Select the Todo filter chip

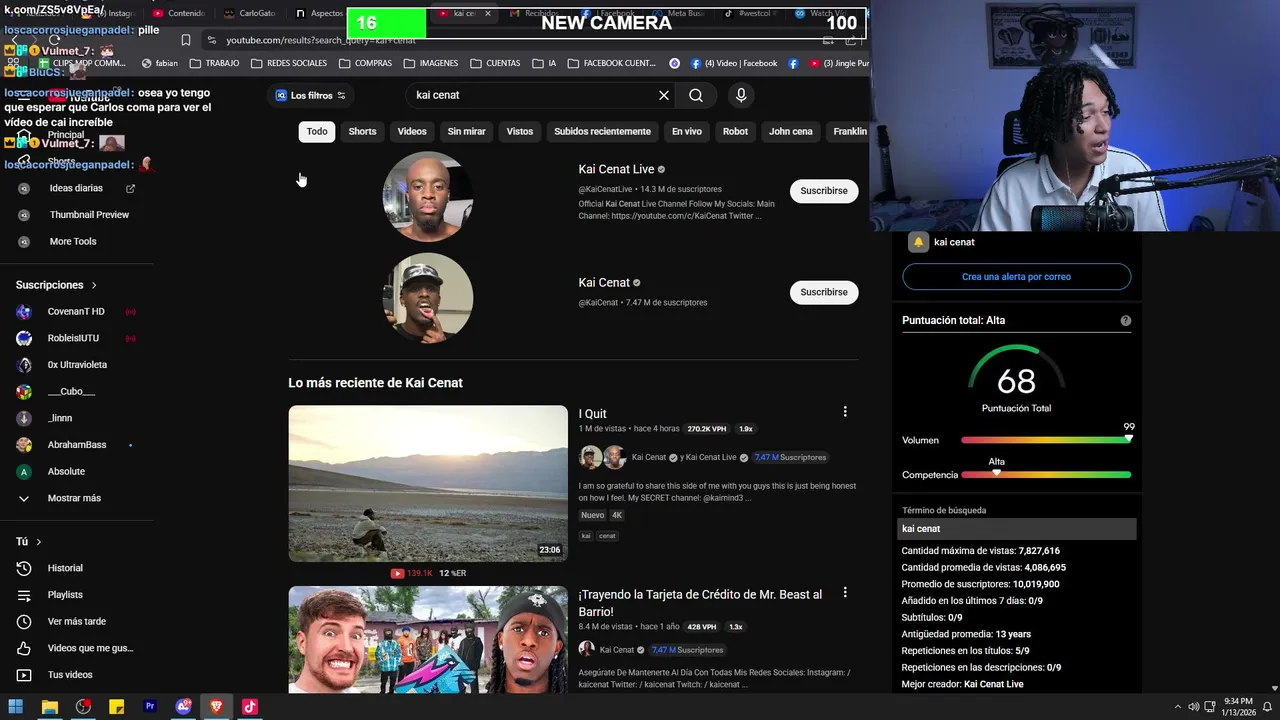(x=317, y=132)
